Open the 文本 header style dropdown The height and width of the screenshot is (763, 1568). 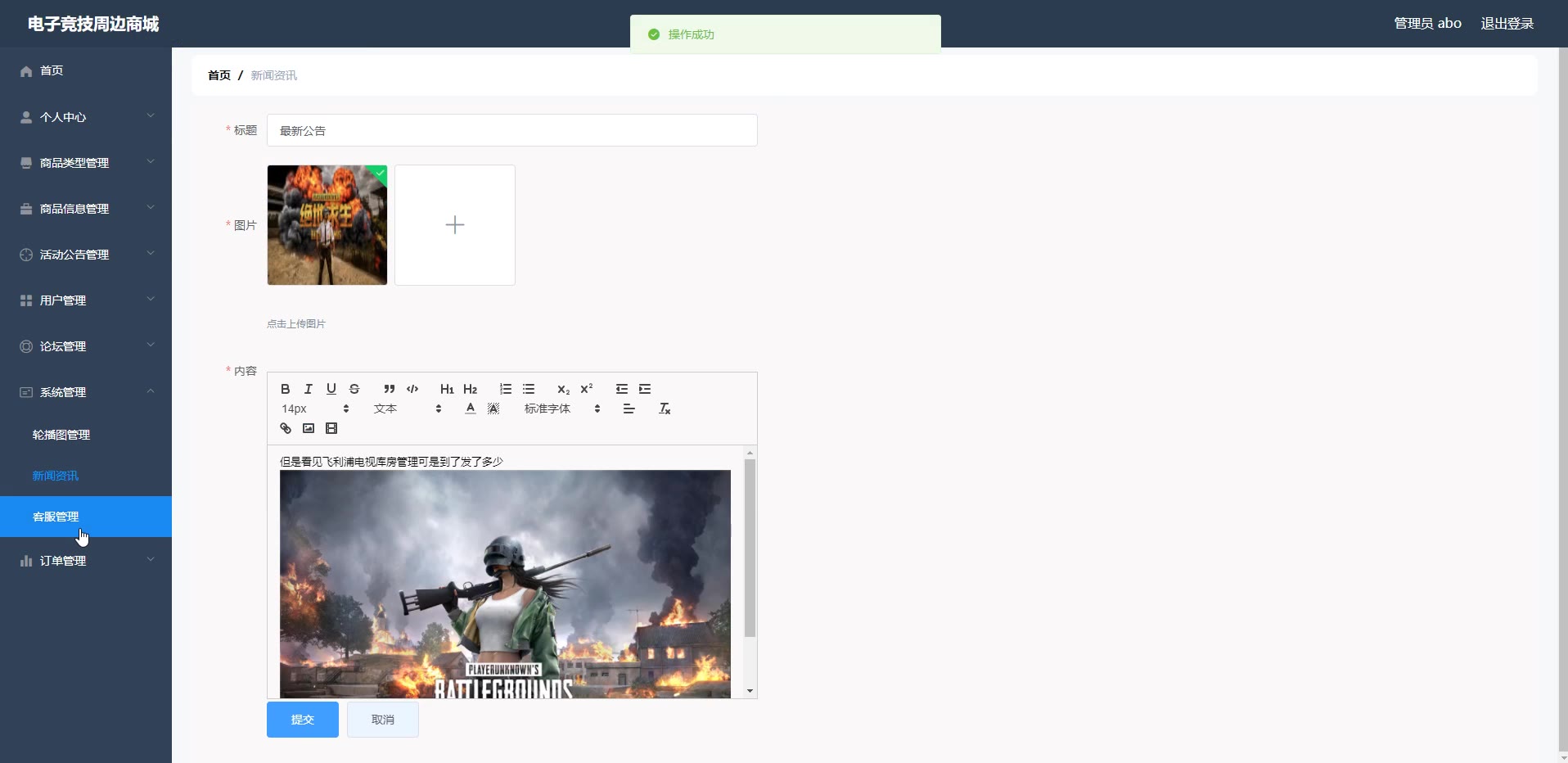click(x=408, y=409)
